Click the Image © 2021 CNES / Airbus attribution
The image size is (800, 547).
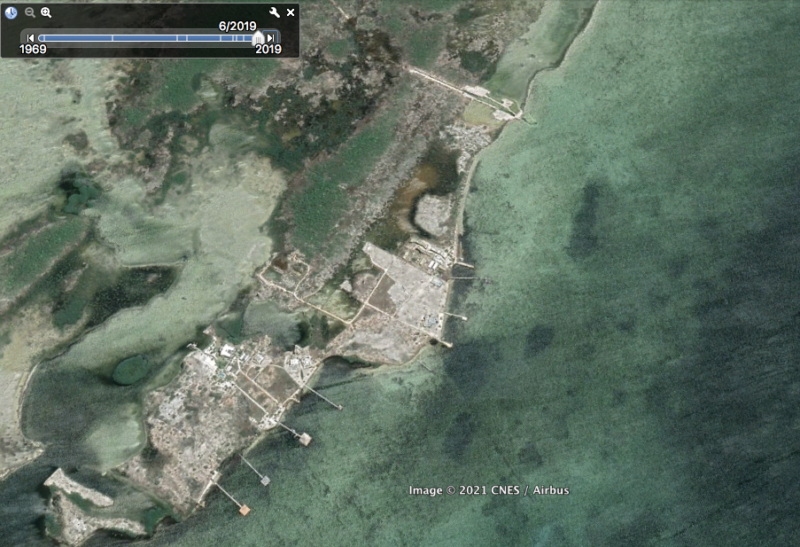[489, 490]
